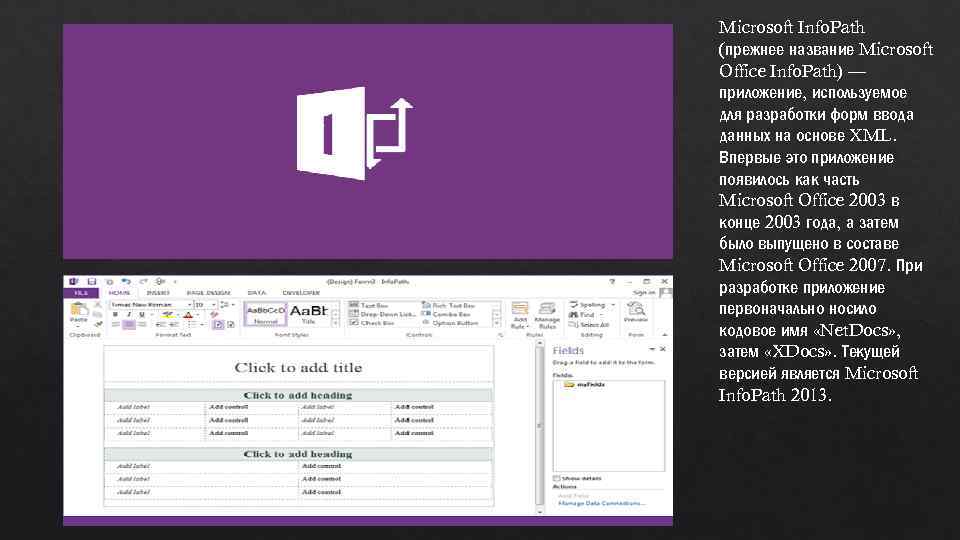Open the Controls group dialog launcher
Screen dimensions: 960x540
tap(500, 335)
